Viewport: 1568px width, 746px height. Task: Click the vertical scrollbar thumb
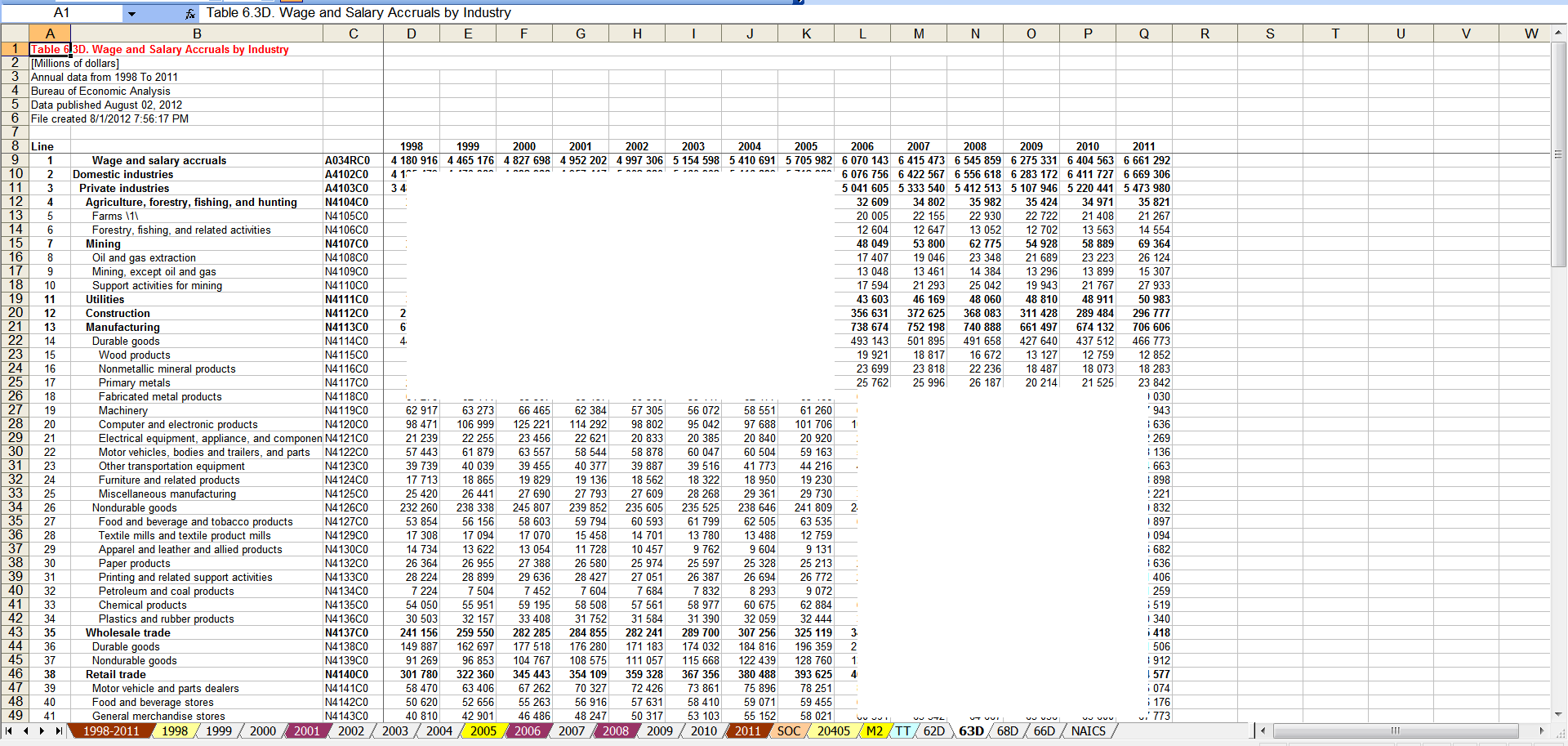point(1558,155)
